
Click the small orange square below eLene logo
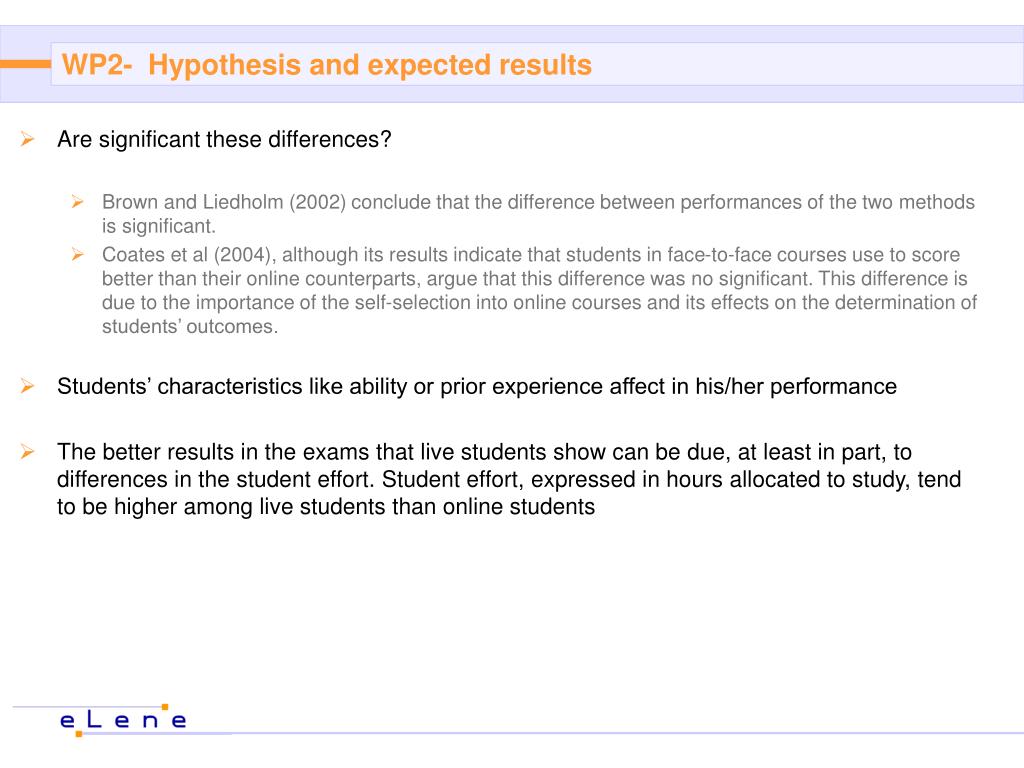[79, 734]
